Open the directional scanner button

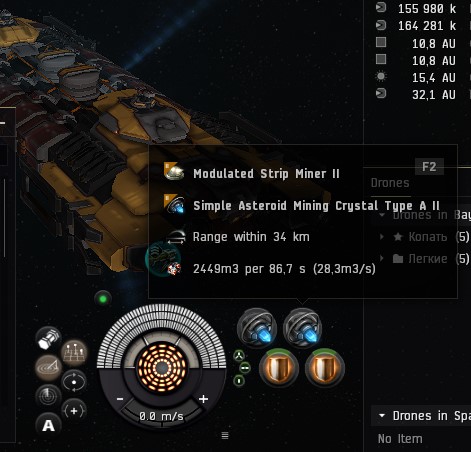click(x=48, y=367)
